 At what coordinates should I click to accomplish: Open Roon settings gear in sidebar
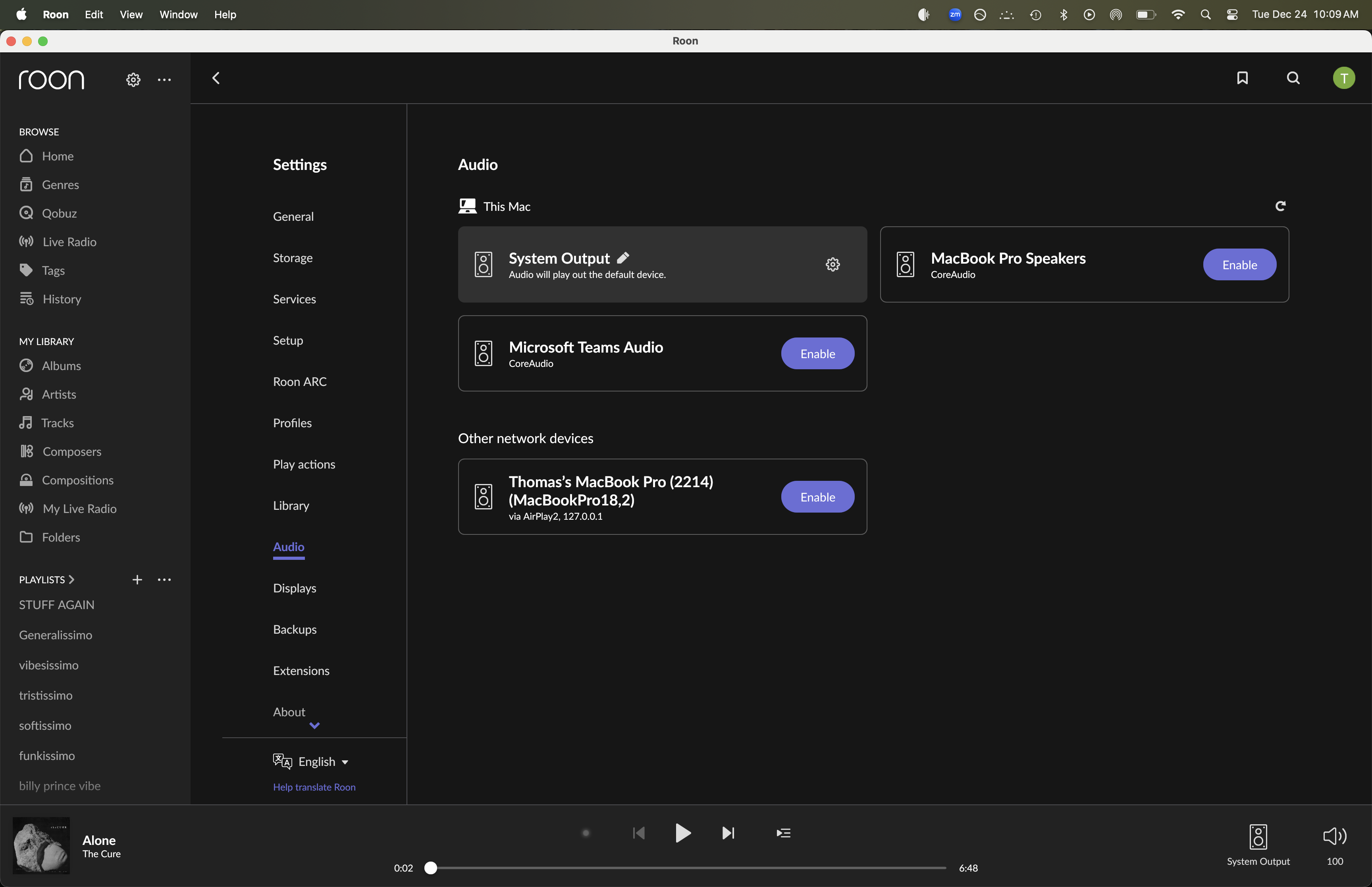click(x=133, y=79)
